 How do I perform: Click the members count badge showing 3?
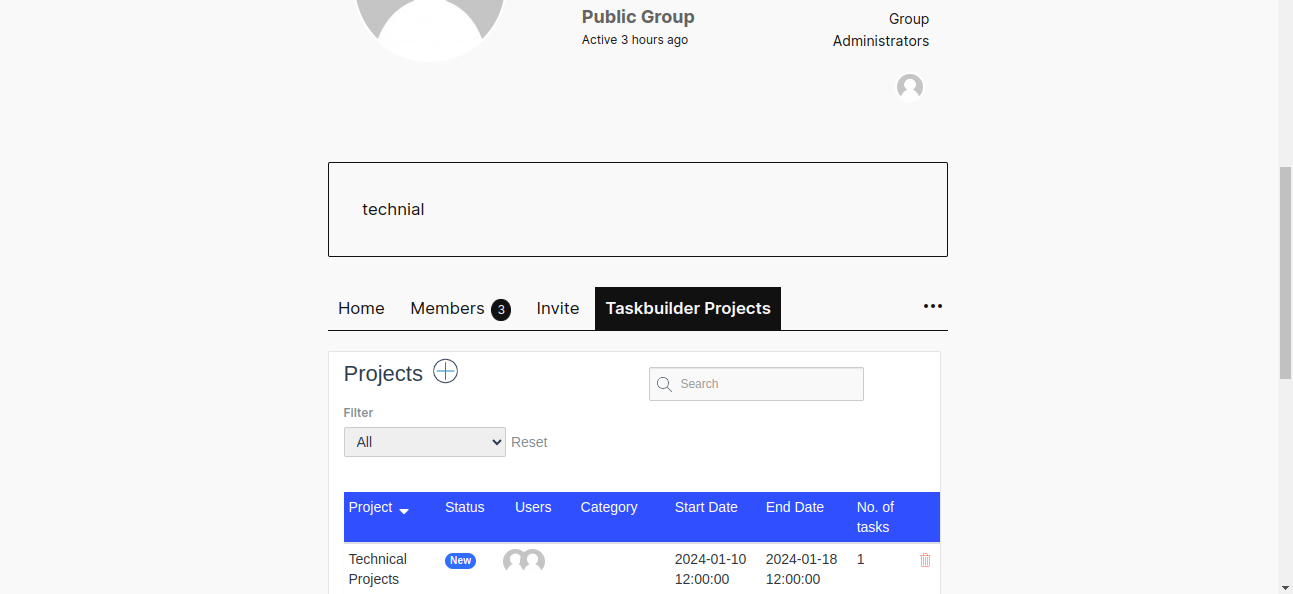pos(501,309)
